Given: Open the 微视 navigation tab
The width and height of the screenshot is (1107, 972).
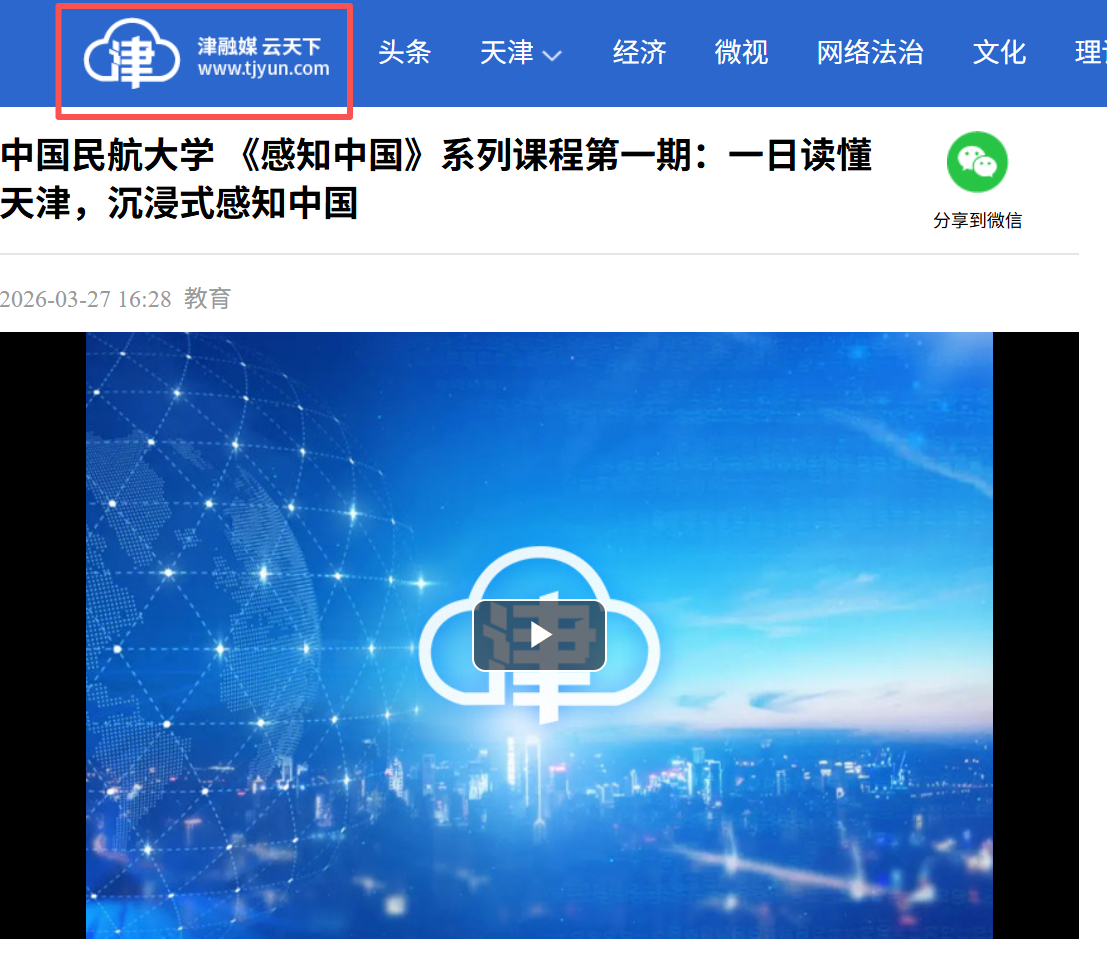Looking at the screenshot, I should 741,52.
